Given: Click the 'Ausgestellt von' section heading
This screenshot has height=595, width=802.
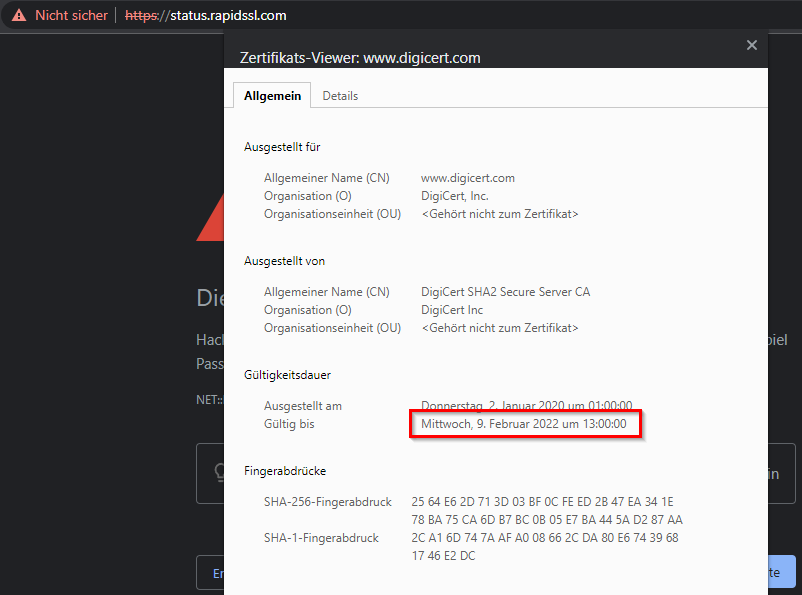Looking at the screenshot, I should click(284, 261).
